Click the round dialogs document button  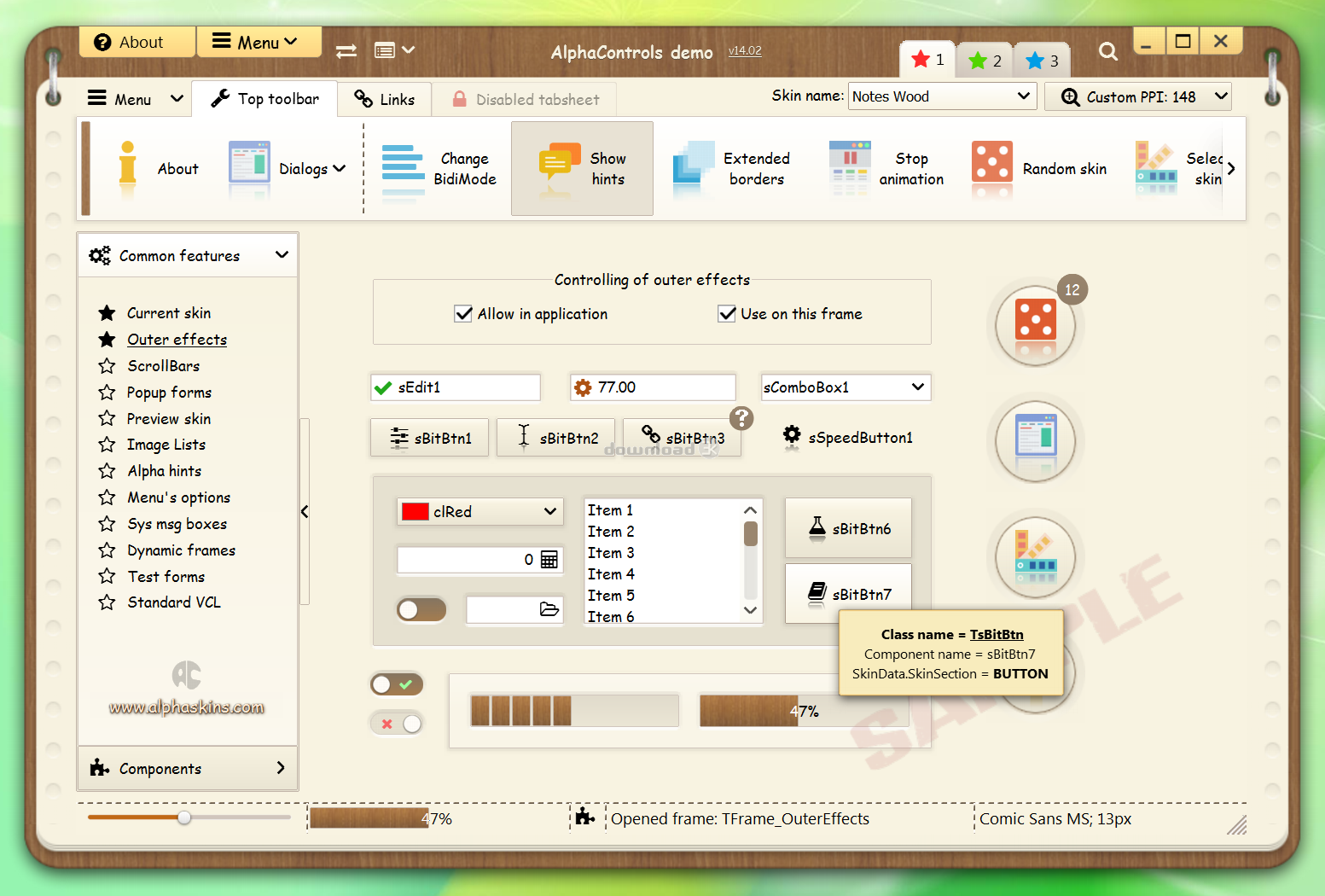(x=1036, y=440)
